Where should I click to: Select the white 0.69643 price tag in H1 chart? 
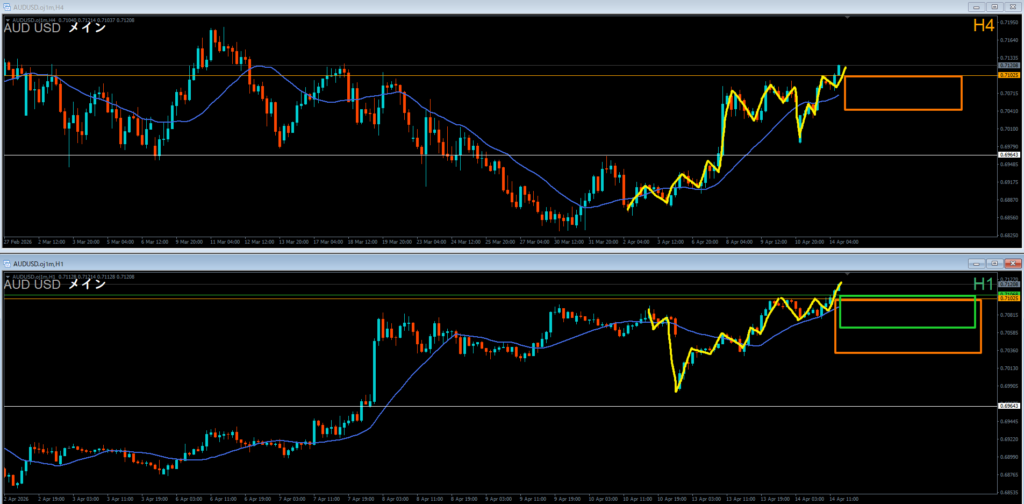coord(1009,405)
